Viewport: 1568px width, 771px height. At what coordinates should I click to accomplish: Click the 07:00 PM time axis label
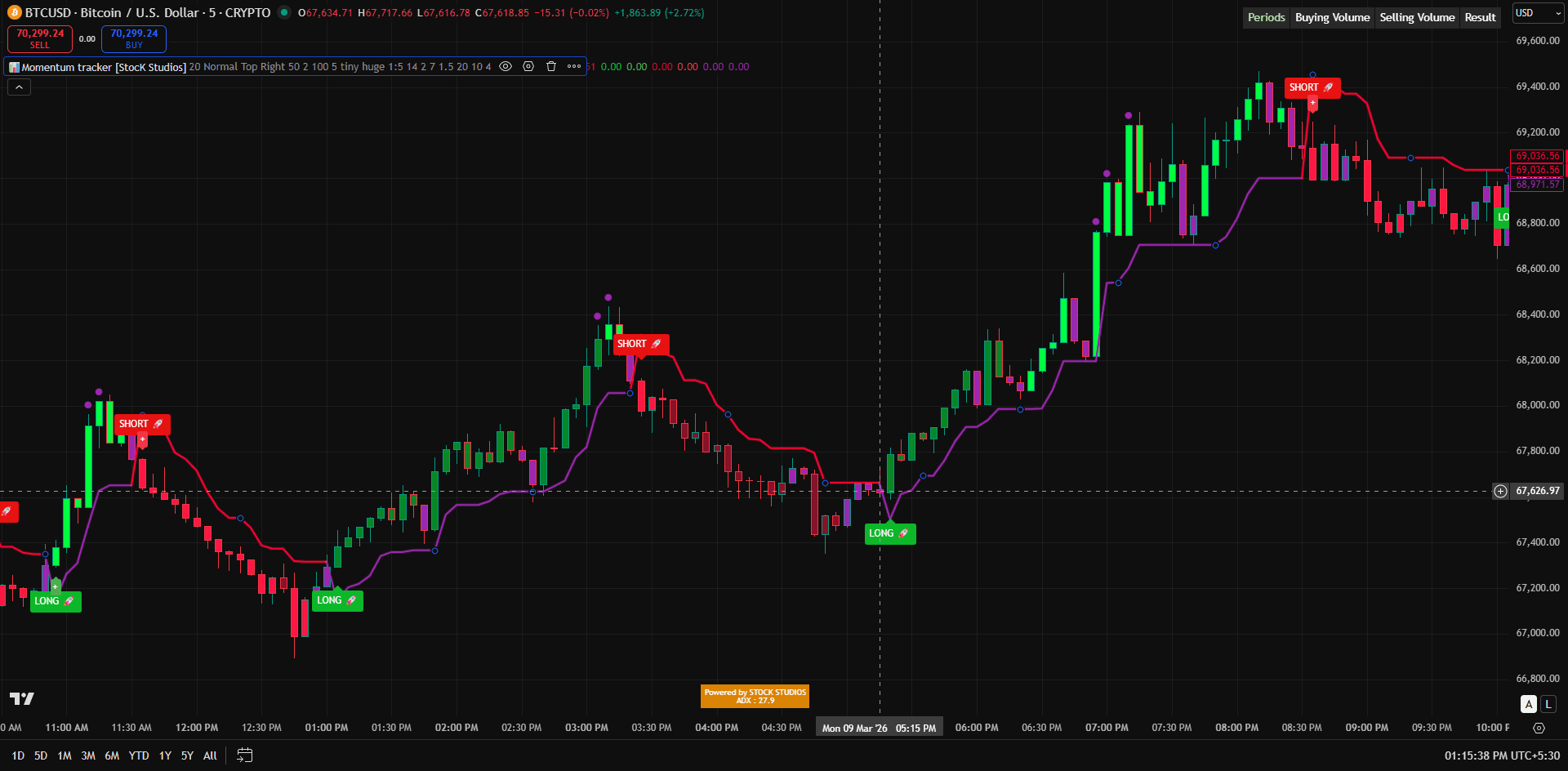[1107, 728]
